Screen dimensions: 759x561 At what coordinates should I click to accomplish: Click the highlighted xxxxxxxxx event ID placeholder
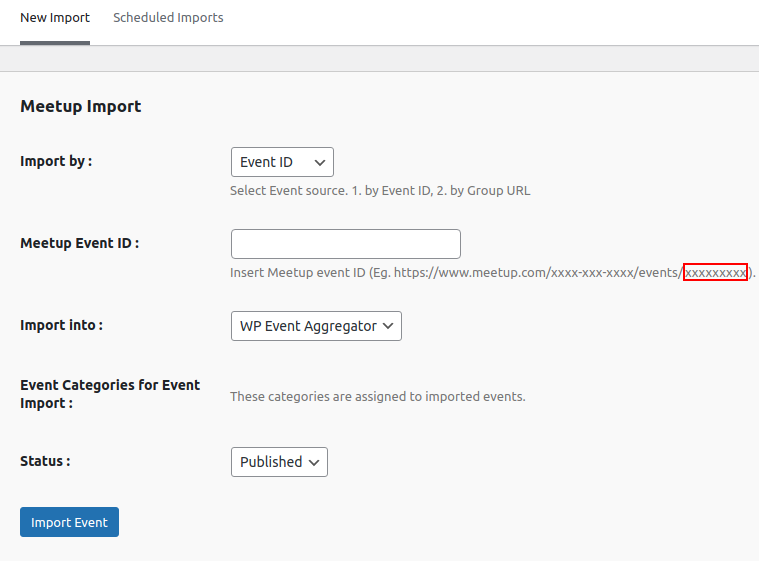[715, 272]
